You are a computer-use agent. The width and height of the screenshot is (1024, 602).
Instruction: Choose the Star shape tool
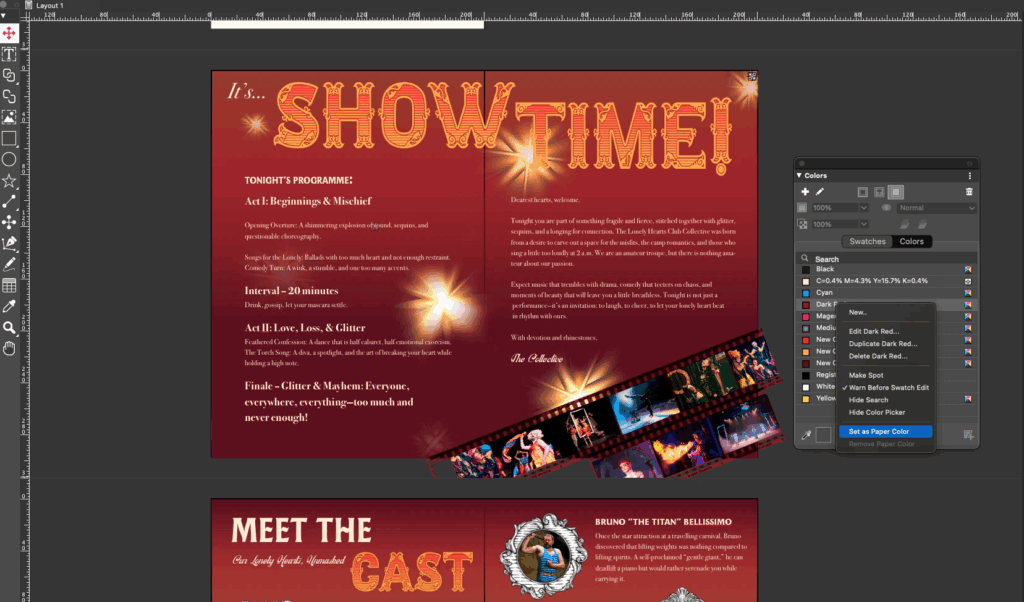point(9,180)
